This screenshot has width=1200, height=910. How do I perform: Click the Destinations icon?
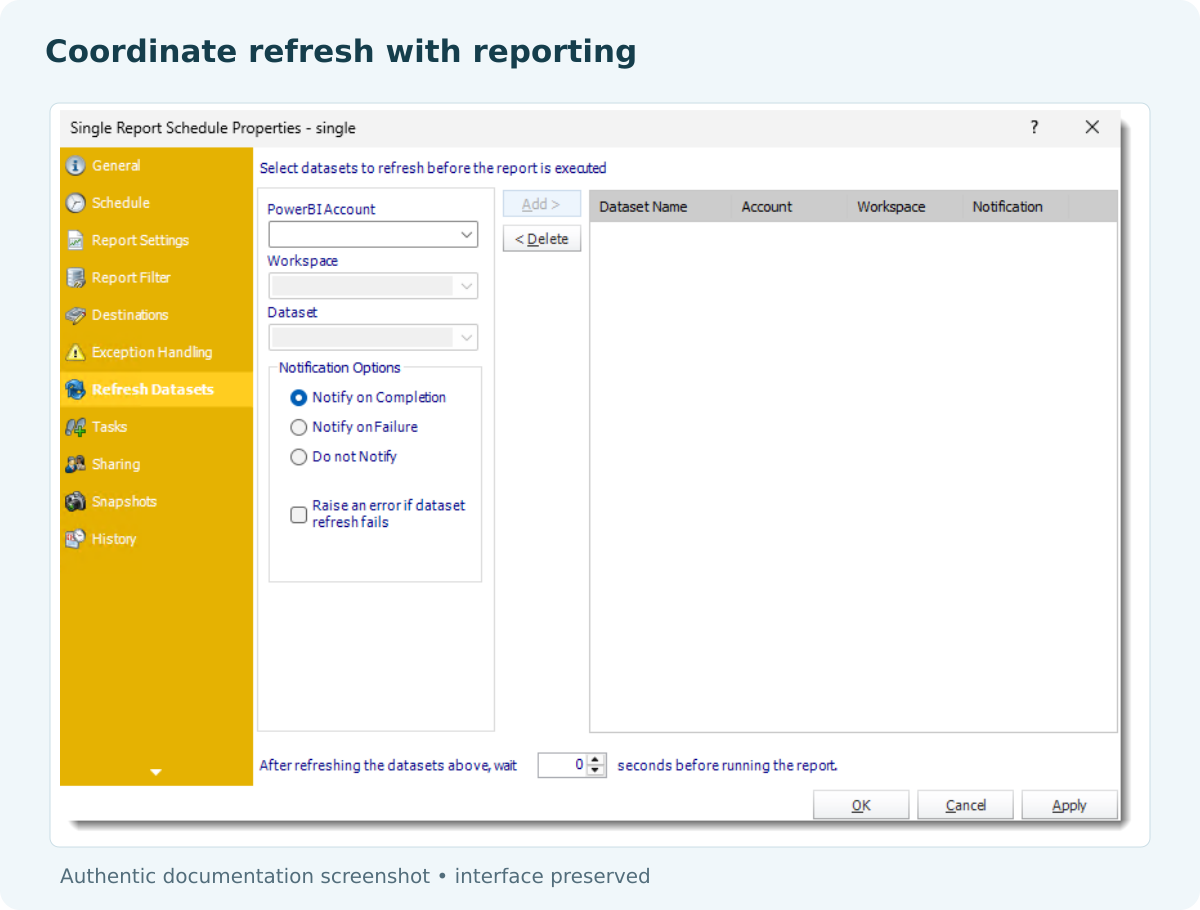75,315
